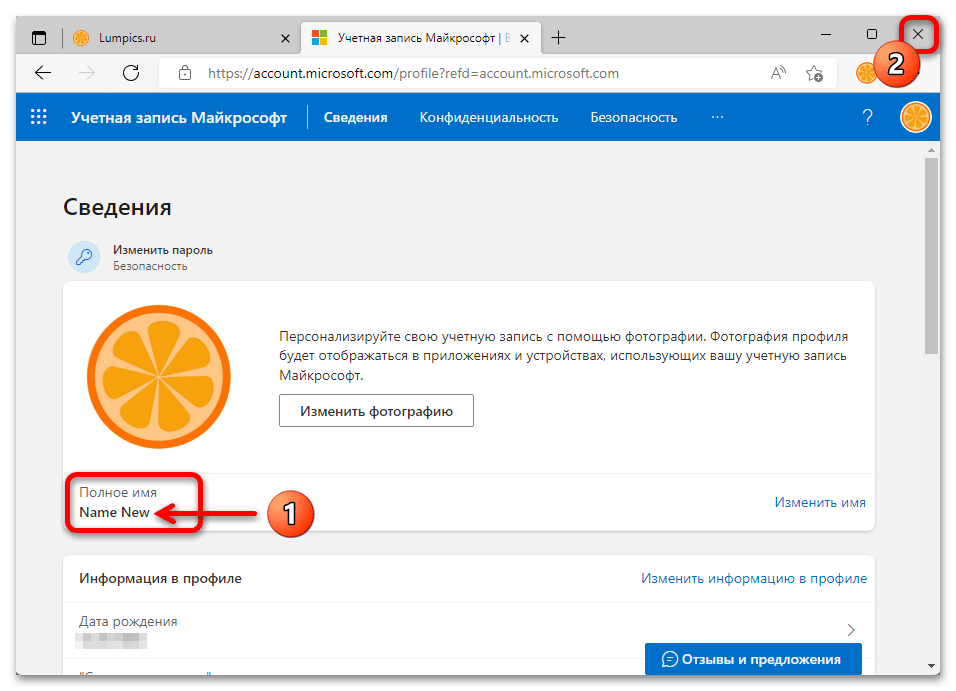This screenshot has height=691, width=956.
Task: Open the Конфиденциальность navigation item
Action: (x=489, y=118)
